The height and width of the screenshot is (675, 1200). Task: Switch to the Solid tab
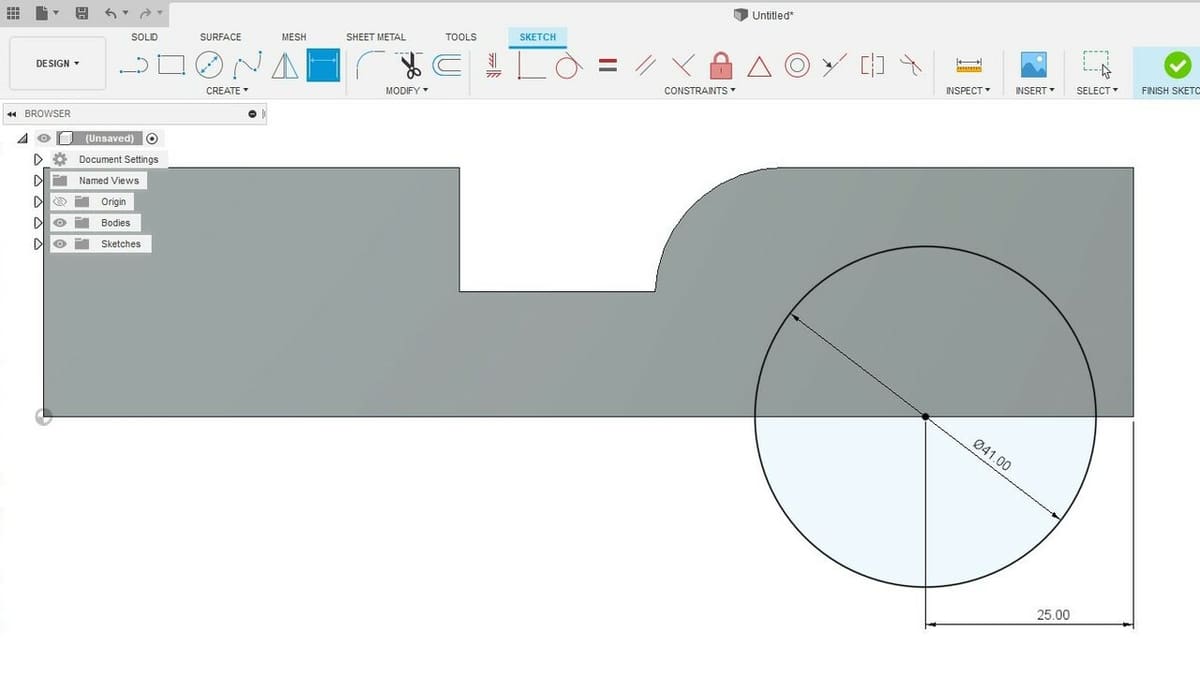(144, 37)
